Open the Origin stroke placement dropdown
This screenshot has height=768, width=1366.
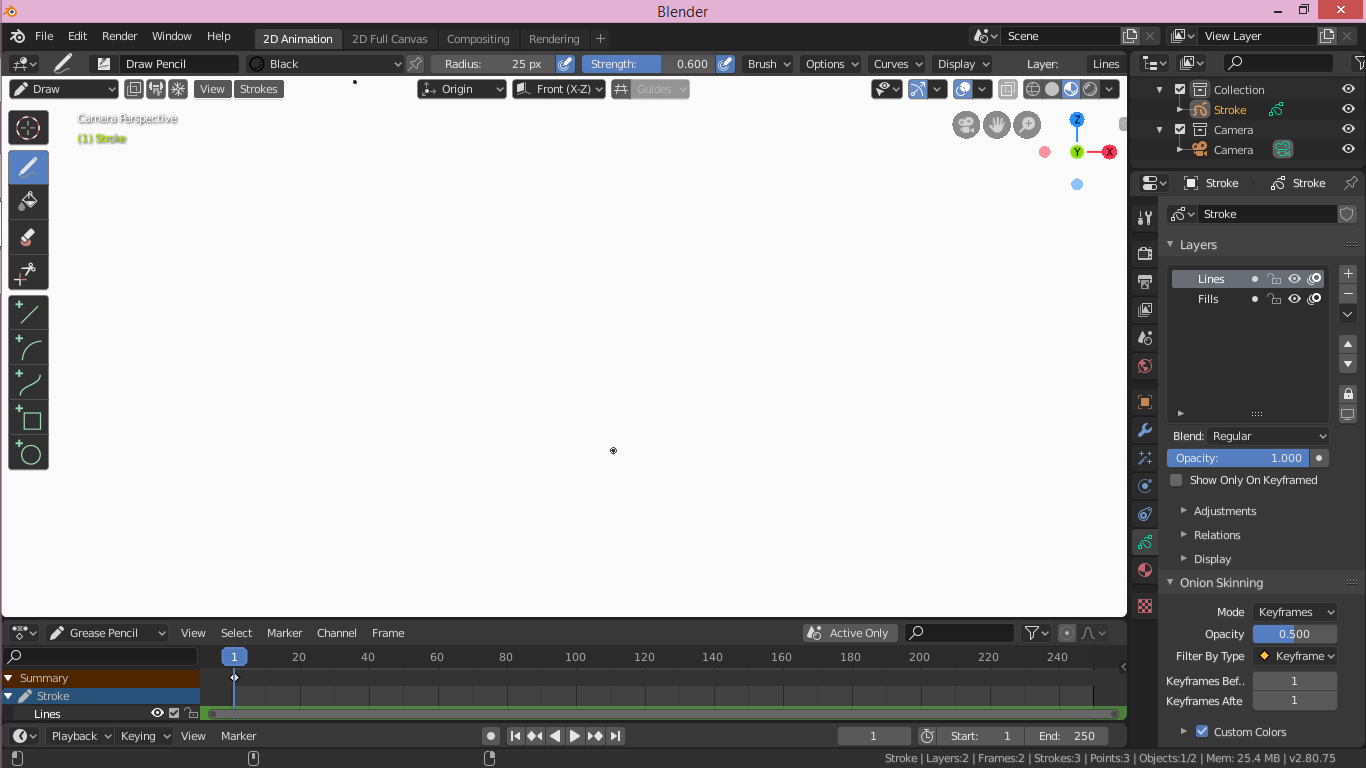coord(461,88)
